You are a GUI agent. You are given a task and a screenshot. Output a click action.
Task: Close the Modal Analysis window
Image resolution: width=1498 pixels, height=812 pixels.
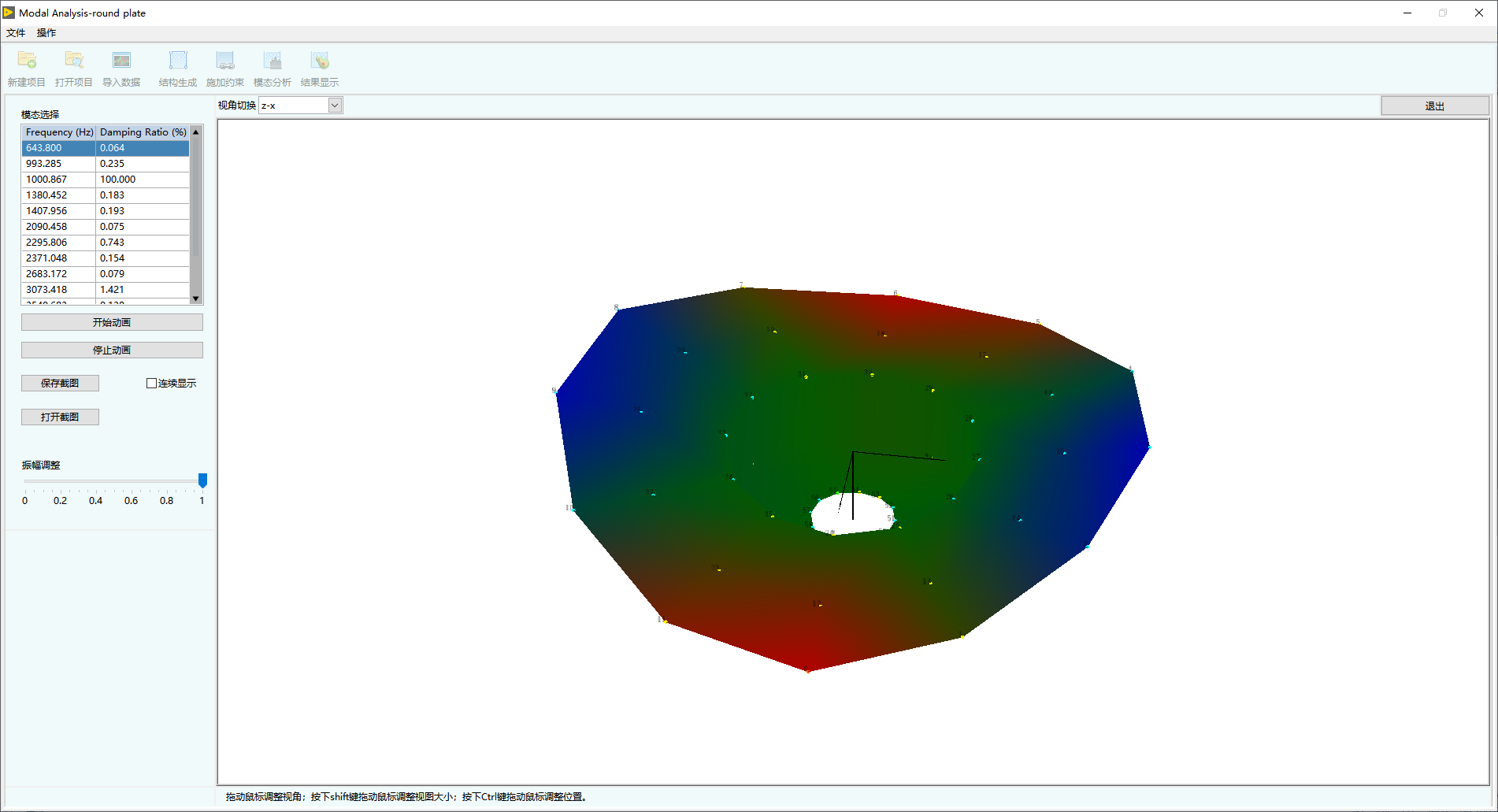(x=1479, y=13)
